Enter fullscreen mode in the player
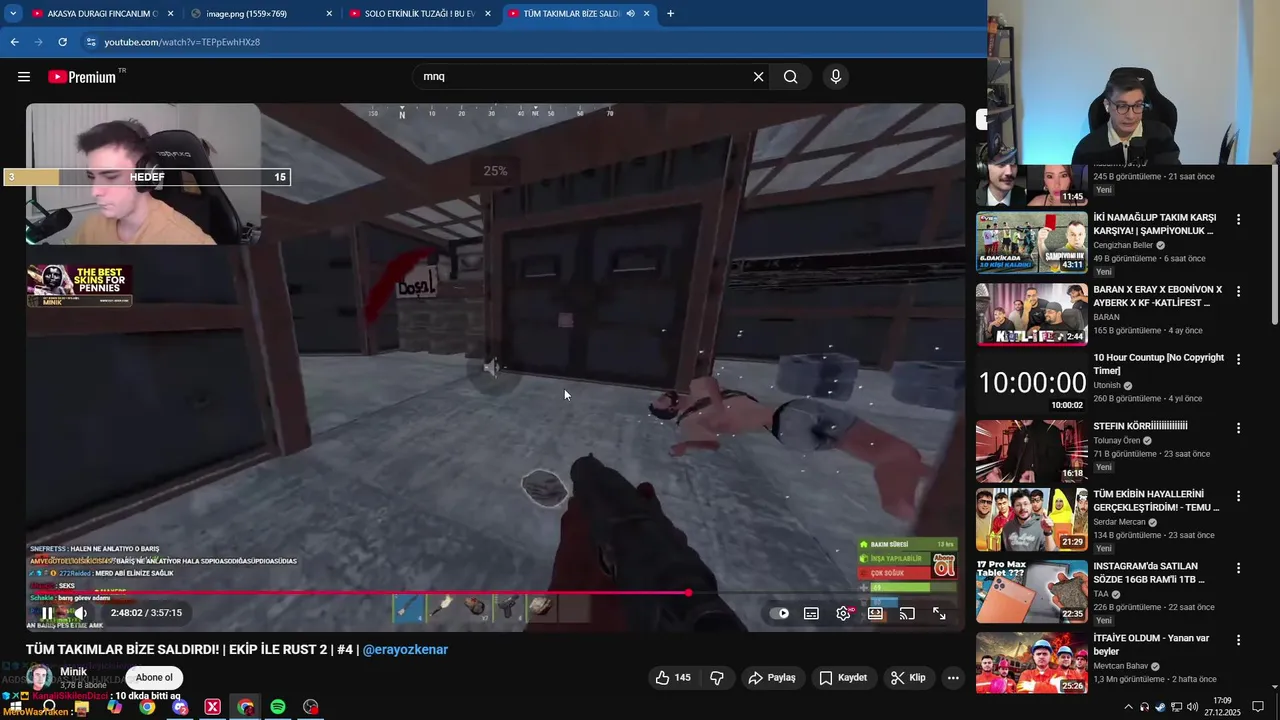 point(939,614)
